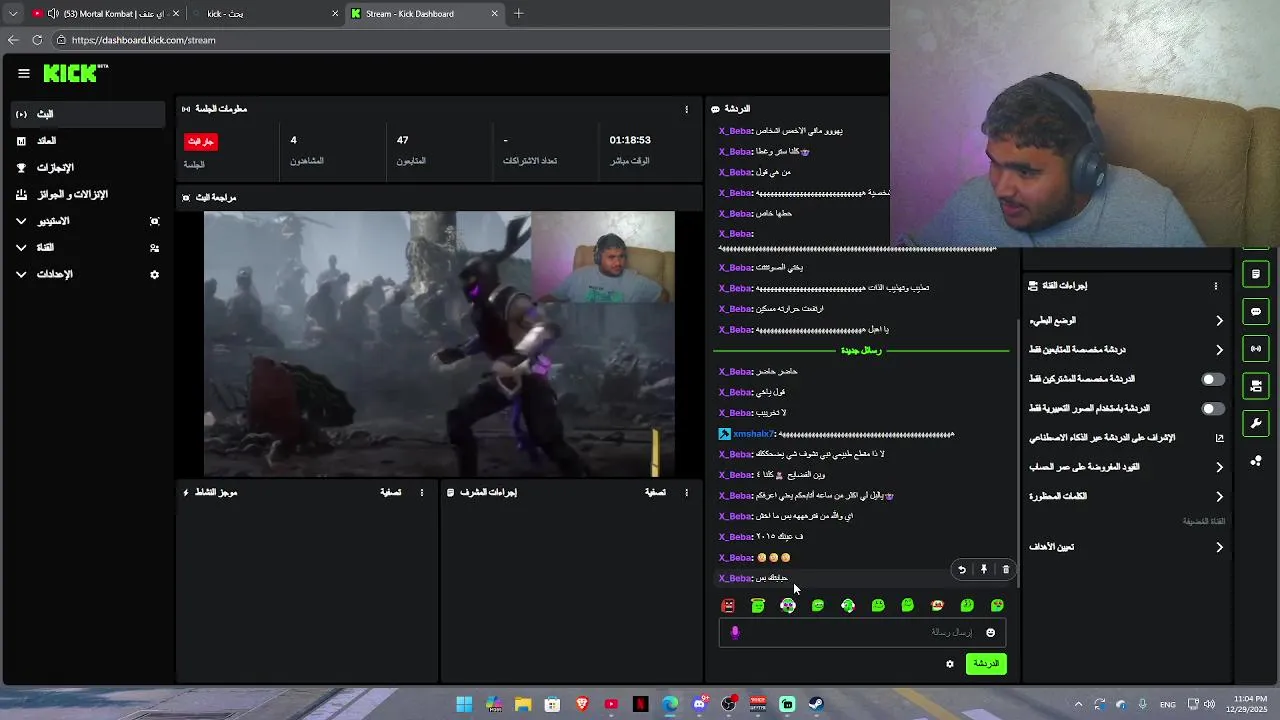Viewport: 1280px width, 720px height.
Task: Click the three-dots cluster icon in right strip
Action: pyautogui.click(x=1256, y=461)
